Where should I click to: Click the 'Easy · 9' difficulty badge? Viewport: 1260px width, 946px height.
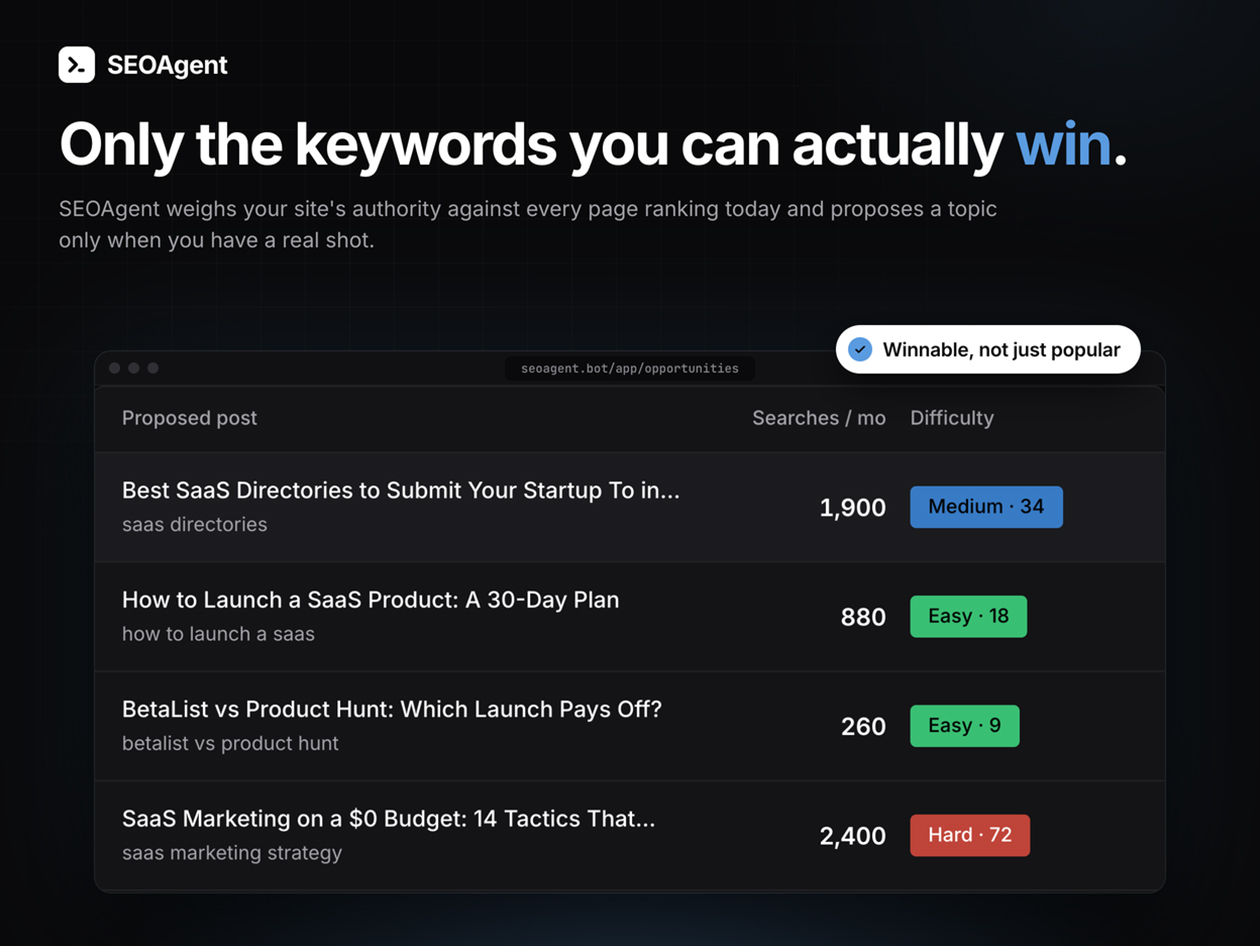pos(965,726)
